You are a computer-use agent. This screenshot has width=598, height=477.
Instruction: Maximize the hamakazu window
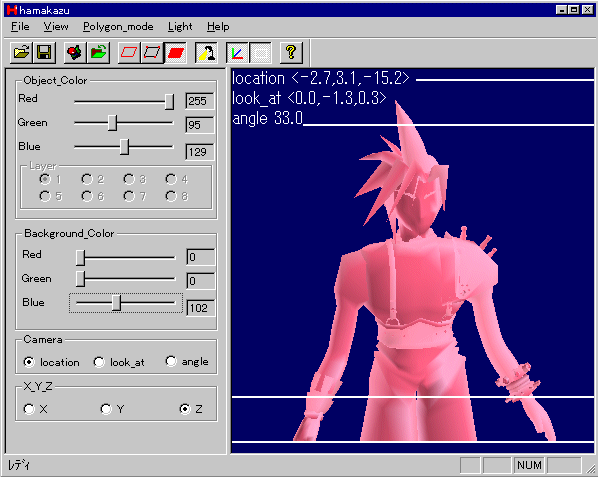click(573, 10)
